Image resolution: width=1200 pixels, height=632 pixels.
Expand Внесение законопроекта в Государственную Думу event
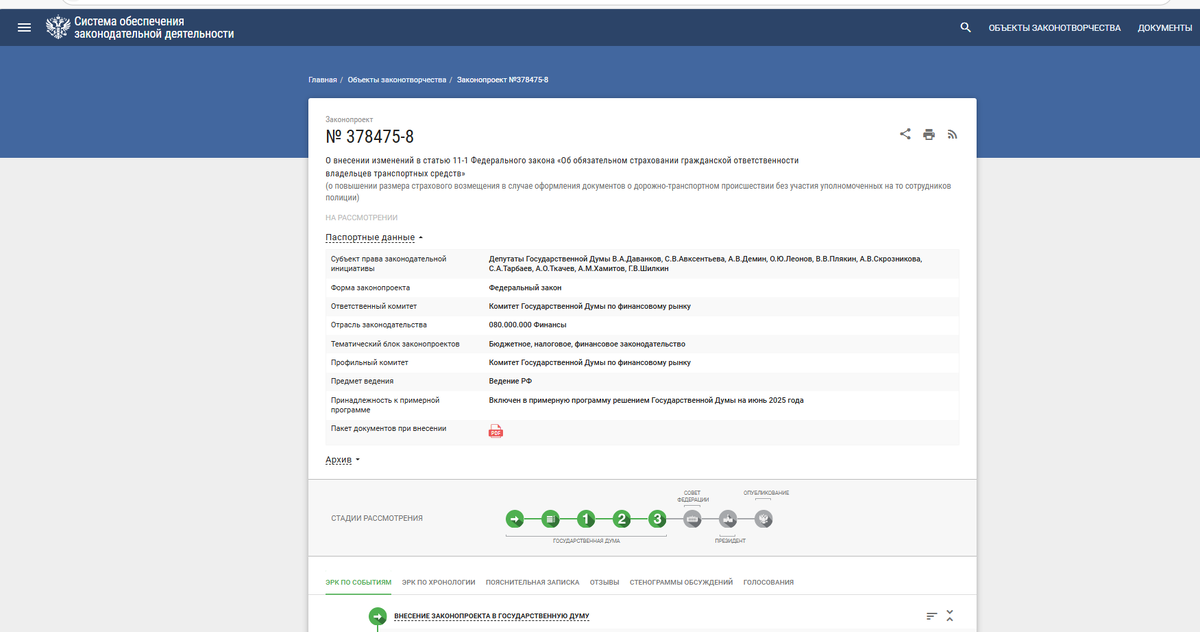click(x=491, y=616)
